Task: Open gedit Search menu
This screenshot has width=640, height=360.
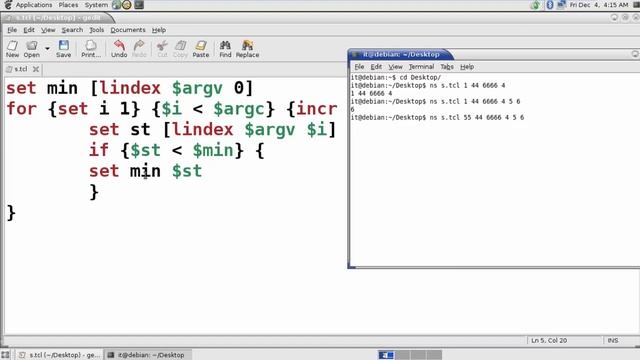Action: [x=72, y=30]
